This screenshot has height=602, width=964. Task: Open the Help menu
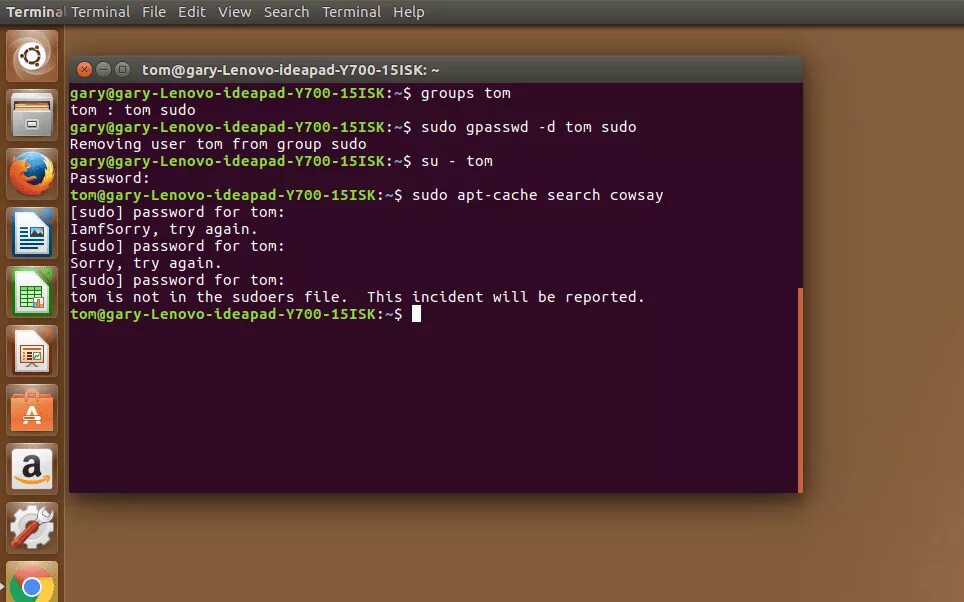click(409, 12)
